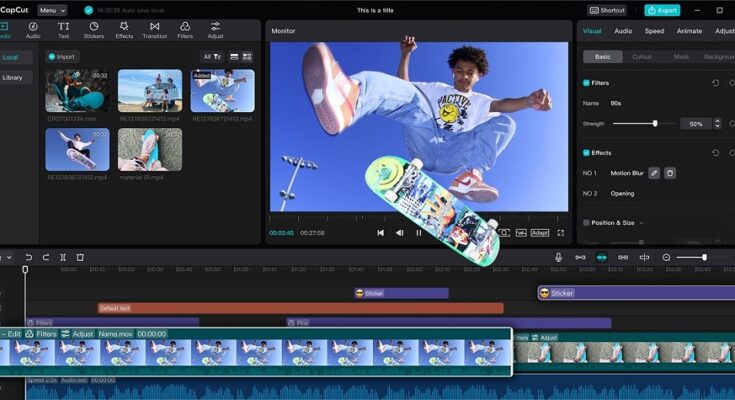Screen dimensions: 735x400
Task: Click the Strength 50% value field
Action: click(696, 124)
